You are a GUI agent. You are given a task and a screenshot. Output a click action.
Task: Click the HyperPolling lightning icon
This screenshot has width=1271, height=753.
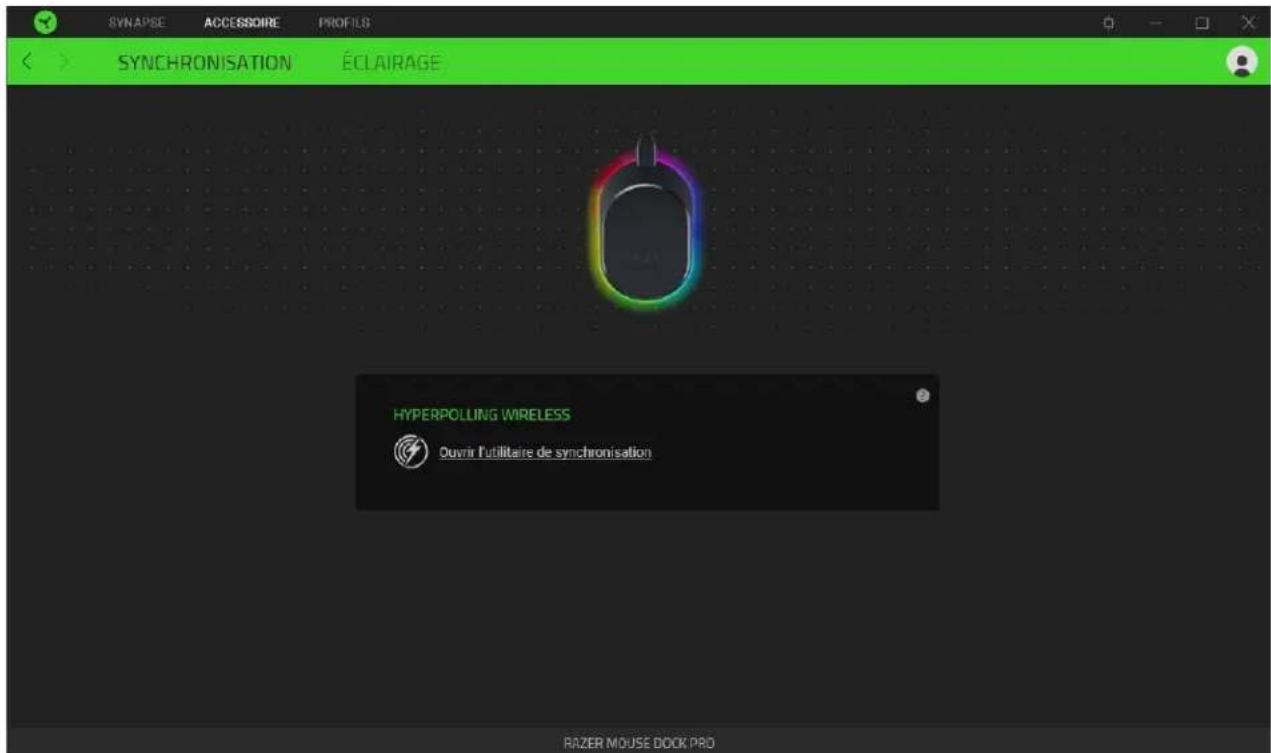click(410, 452)
